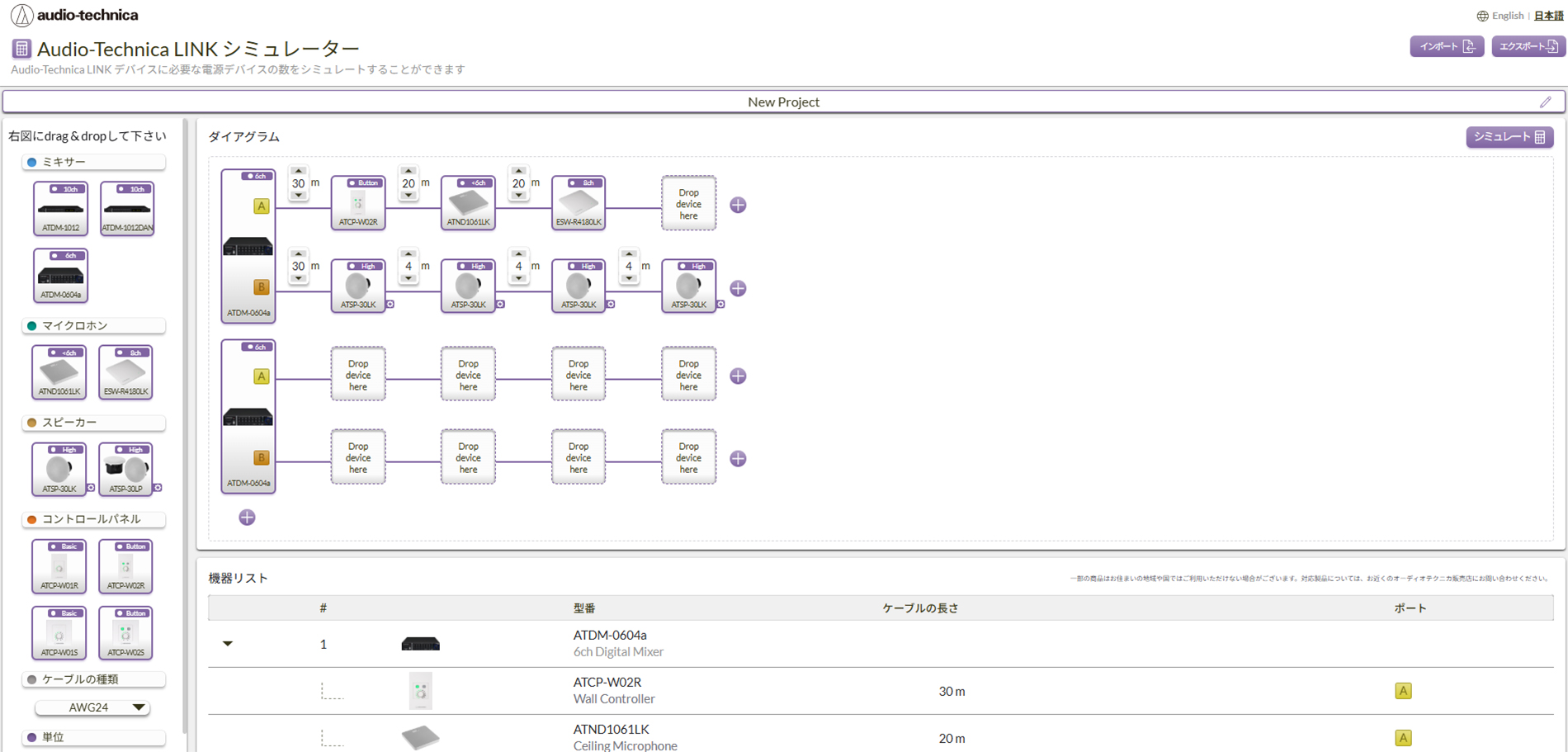Click the シミュレート button
The image size is (1568, 752).
click(1509, 137)
